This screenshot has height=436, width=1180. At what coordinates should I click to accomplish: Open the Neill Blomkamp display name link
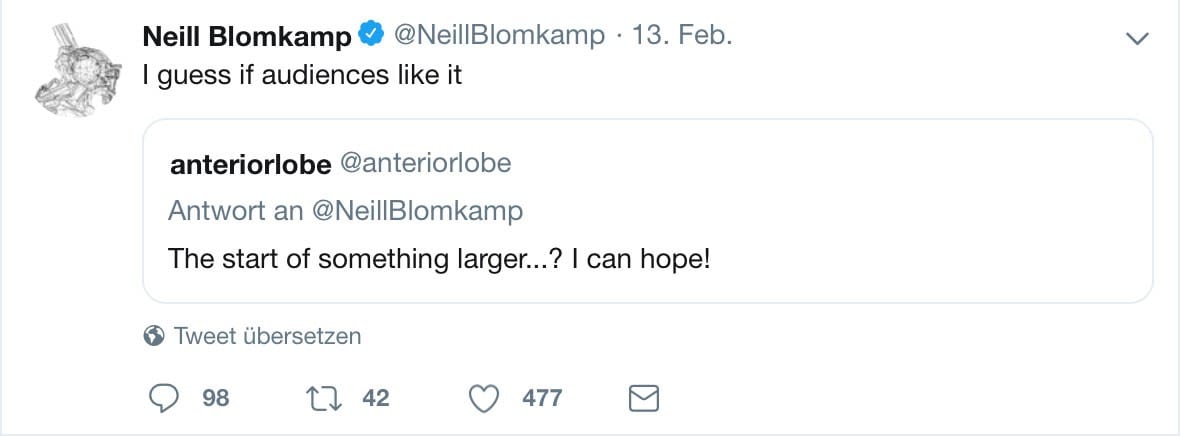247,37
